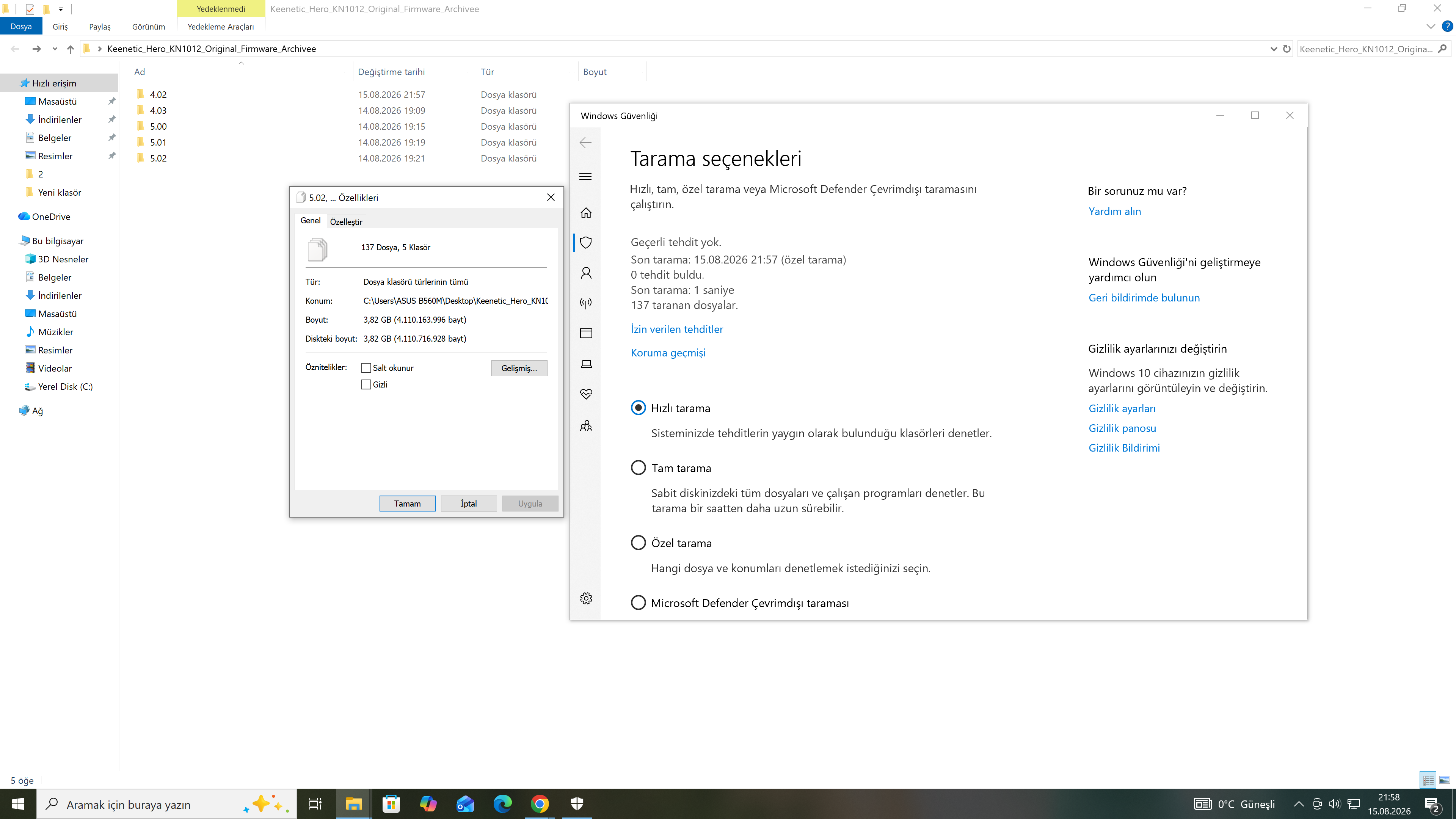Select Microsoft Defender Çevrimdışı taraması option
The width and height of the screenshot is (1456, 819).
click(x=638, y=602)
